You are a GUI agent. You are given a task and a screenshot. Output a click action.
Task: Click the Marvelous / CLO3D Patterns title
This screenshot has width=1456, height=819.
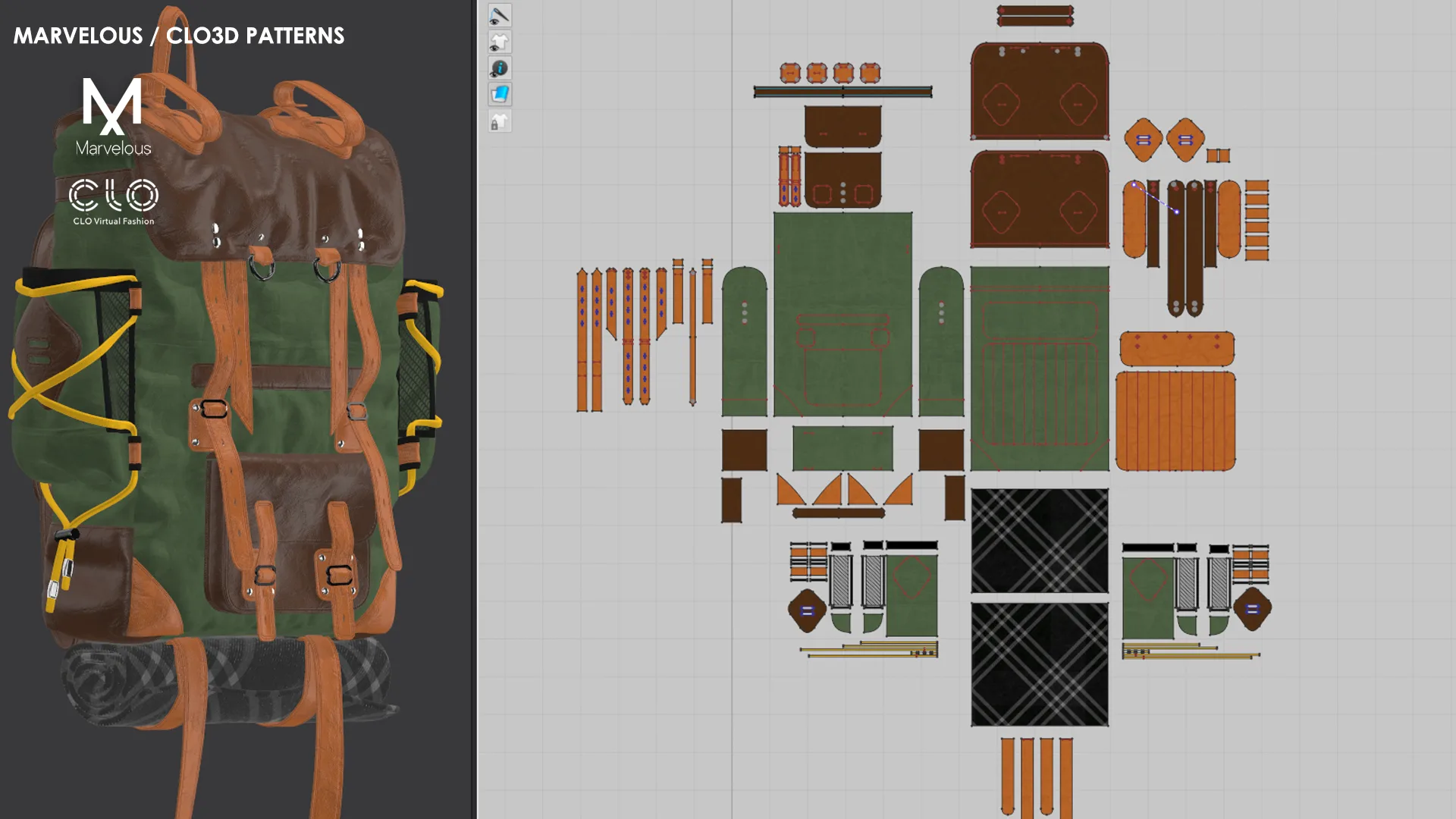[179, 36]
